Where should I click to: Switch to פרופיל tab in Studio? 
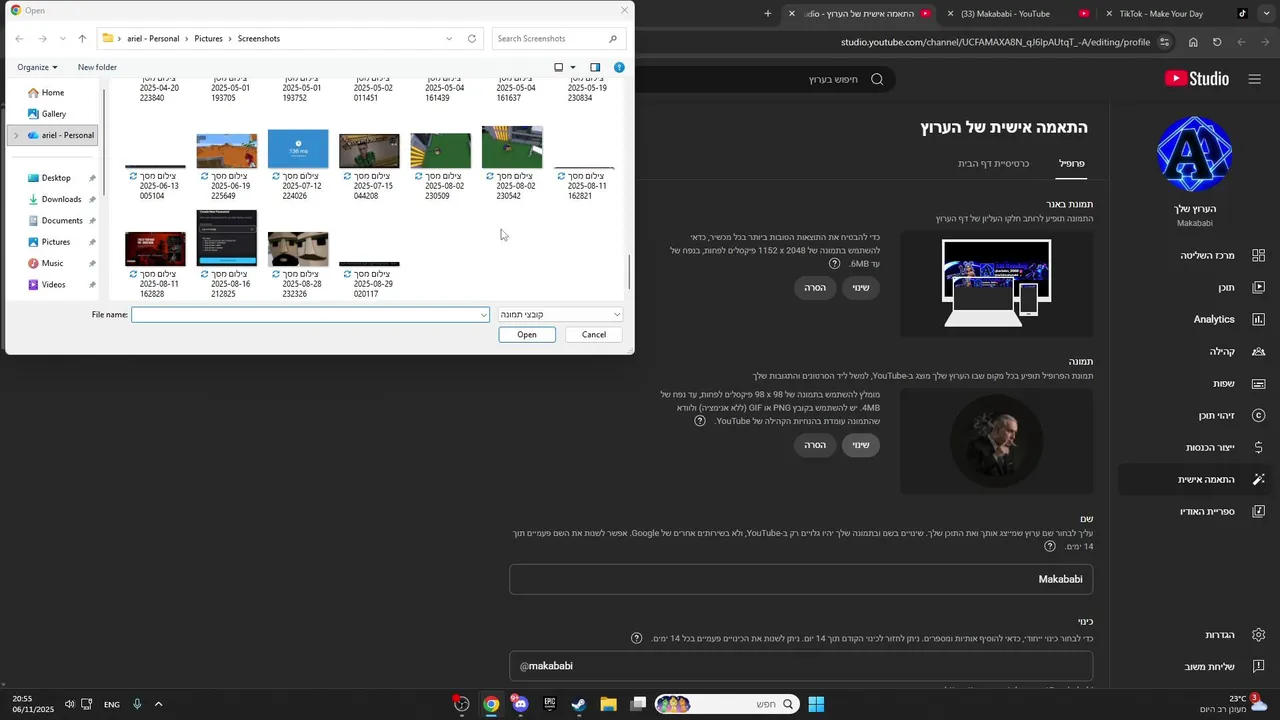(1072, 163)
